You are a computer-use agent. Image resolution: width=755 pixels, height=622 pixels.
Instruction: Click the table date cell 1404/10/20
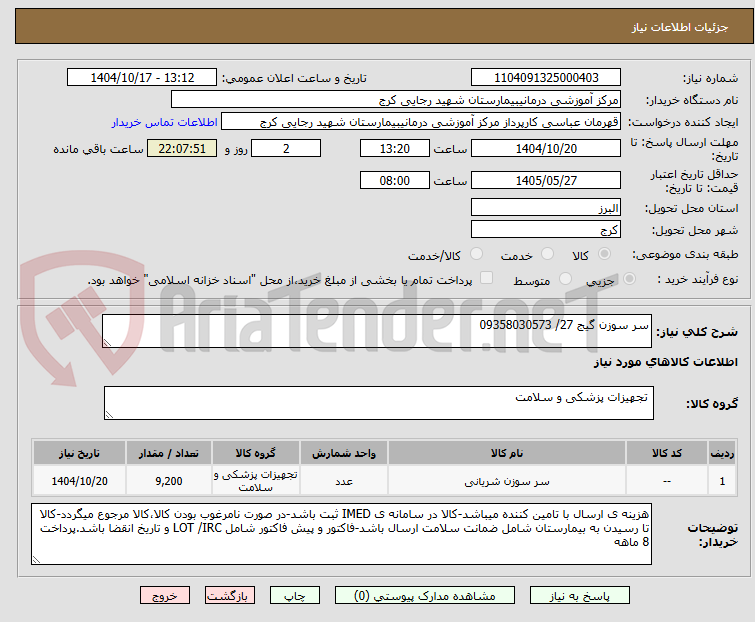tap(79, 481)
